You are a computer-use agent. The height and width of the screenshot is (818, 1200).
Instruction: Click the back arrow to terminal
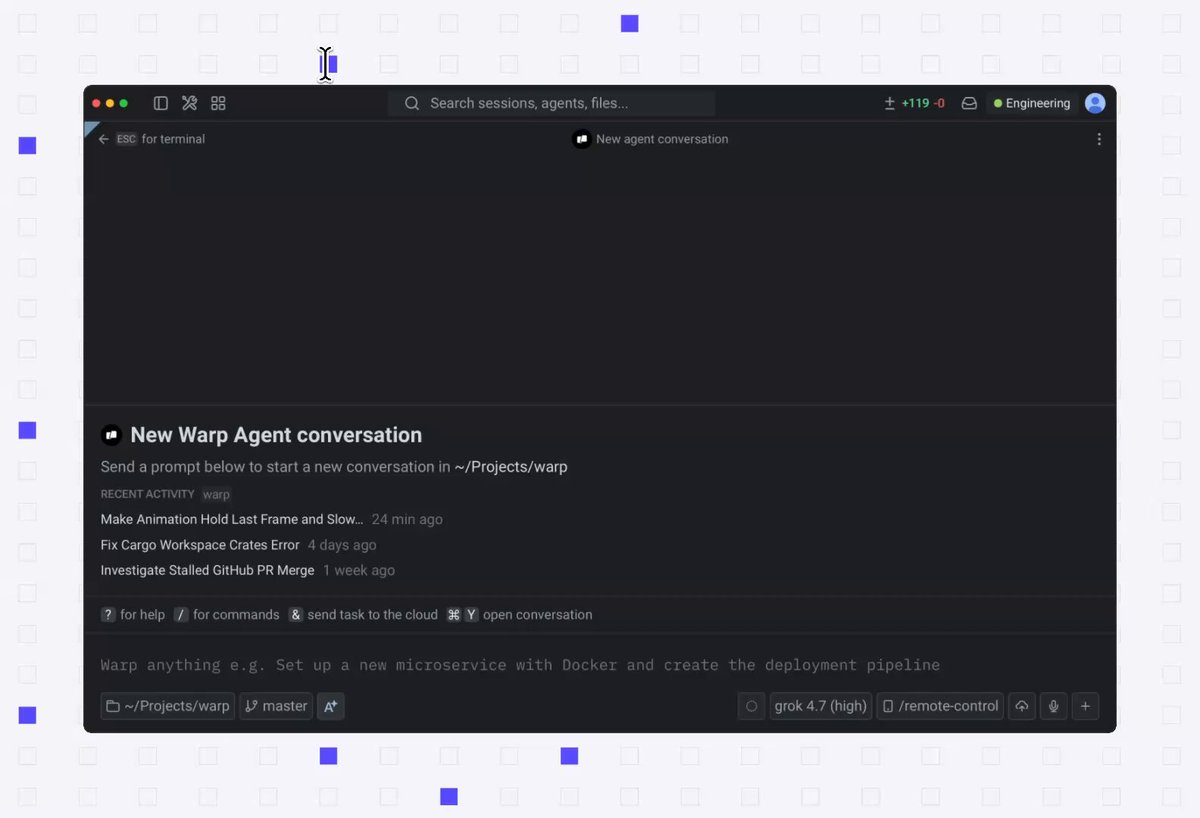click(103, 139)
